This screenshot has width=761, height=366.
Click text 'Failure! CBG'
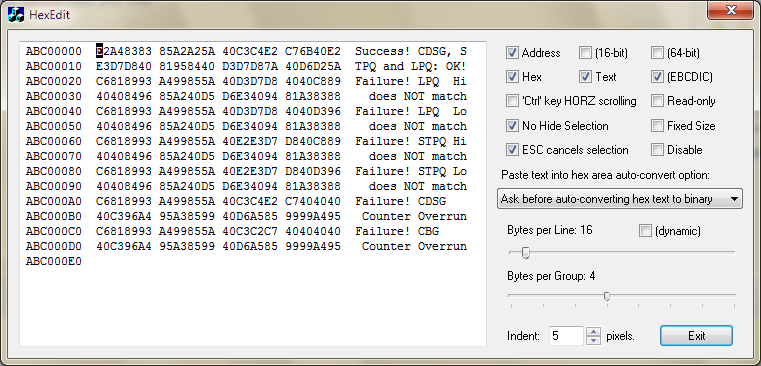397,231
